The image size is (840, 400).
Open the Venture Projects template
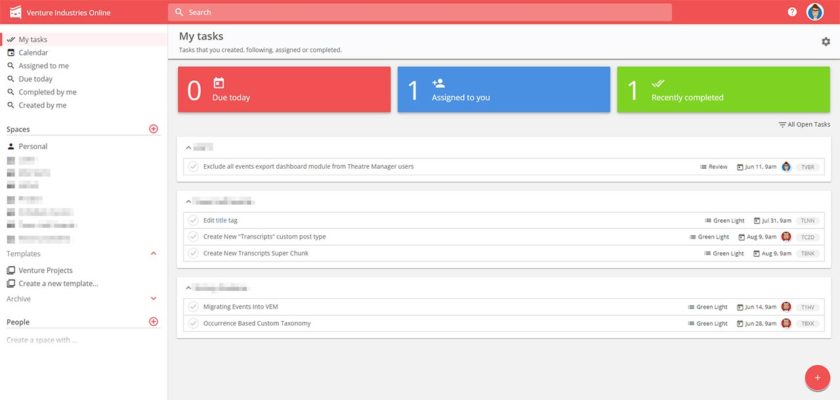click(x=45, y=270)
